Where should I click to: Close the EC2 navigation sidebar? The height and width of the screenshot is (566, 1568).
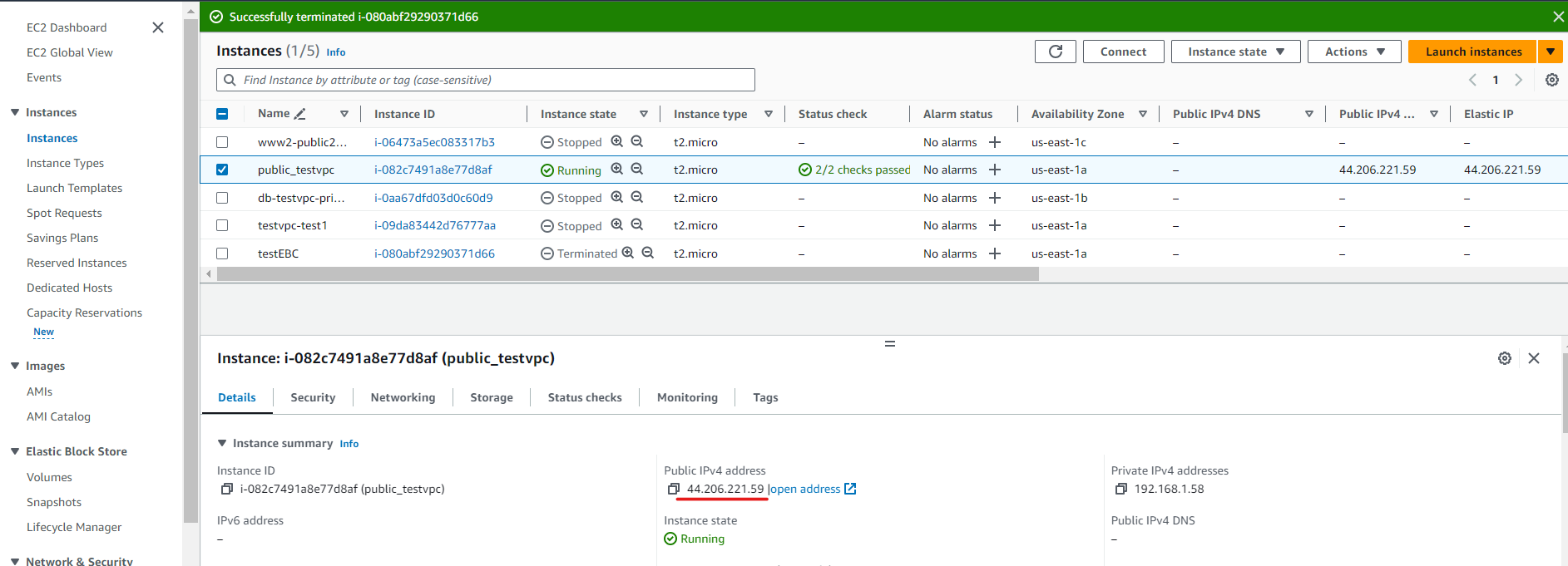click(158, 27)
